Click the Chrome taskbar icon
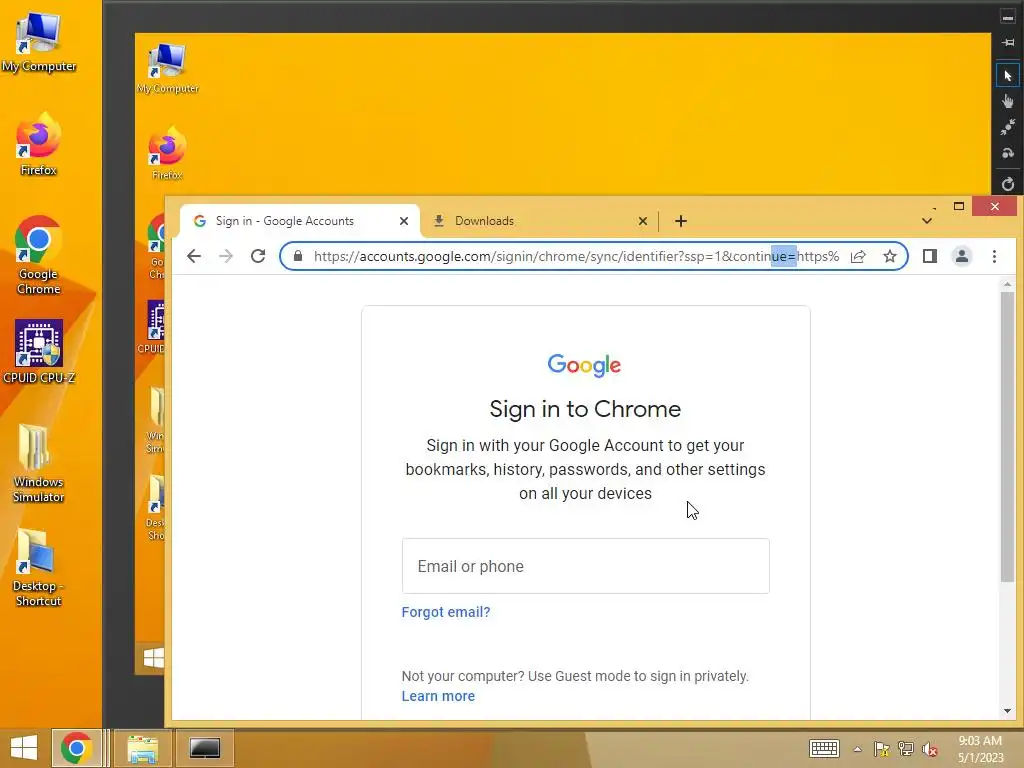 pos(76,748)
